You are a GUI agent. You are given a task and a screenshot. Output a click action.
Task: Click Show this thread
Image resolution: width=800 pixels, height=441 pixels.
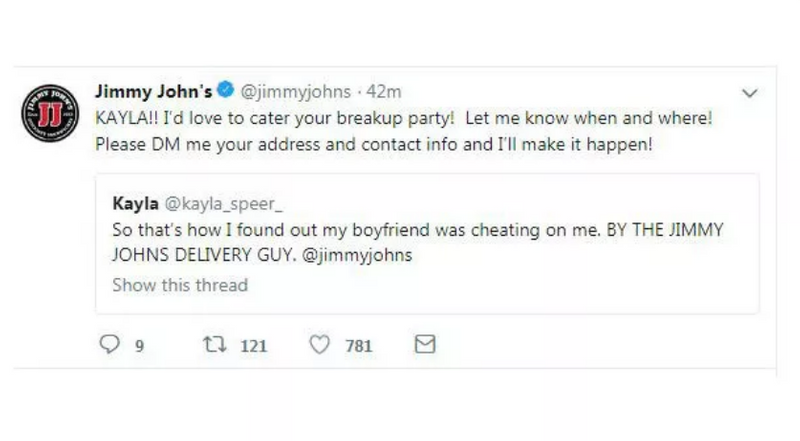point(180,285)
